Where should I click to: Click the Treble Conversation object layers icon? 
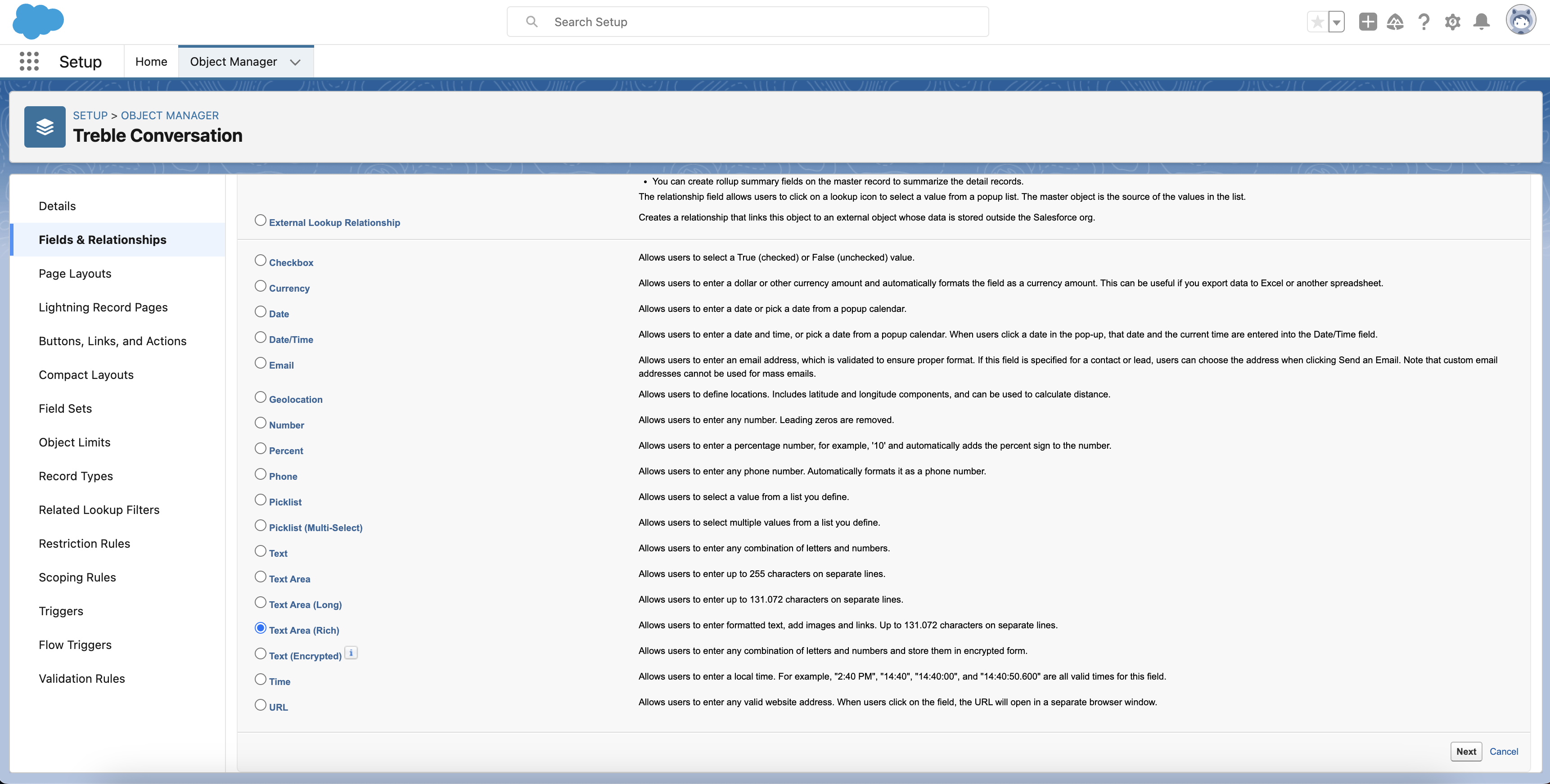tap(45, 127)
